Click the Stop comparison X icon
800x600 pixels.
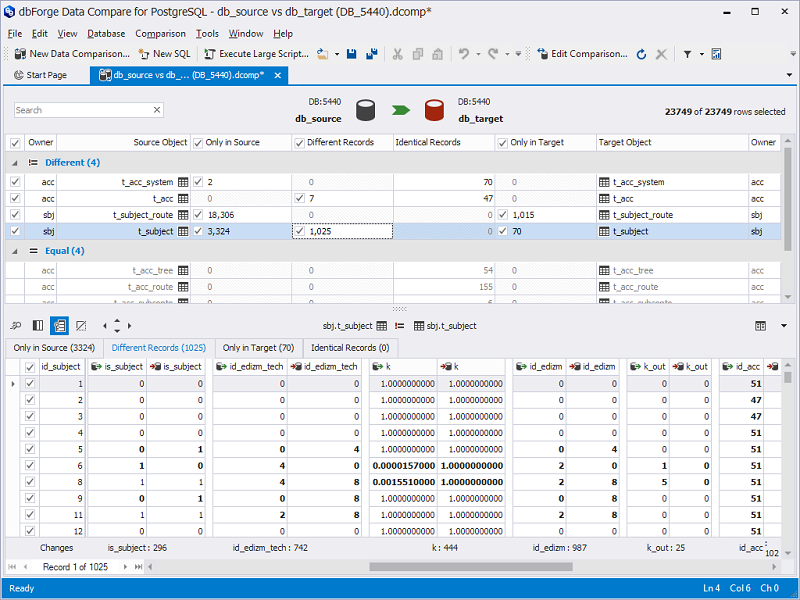[x=661, y=54]
